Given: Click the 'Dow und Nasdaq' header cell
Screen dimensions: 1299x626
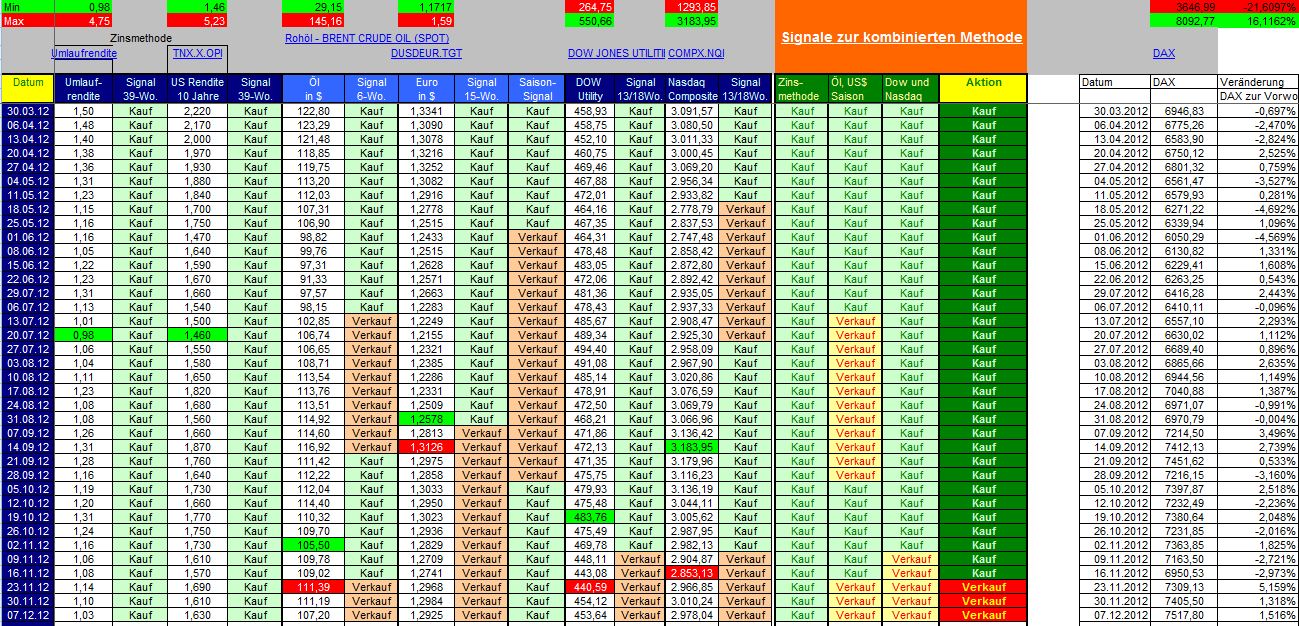Looking at the screenshot, I should pyautogui.click(x=910, y=88).
